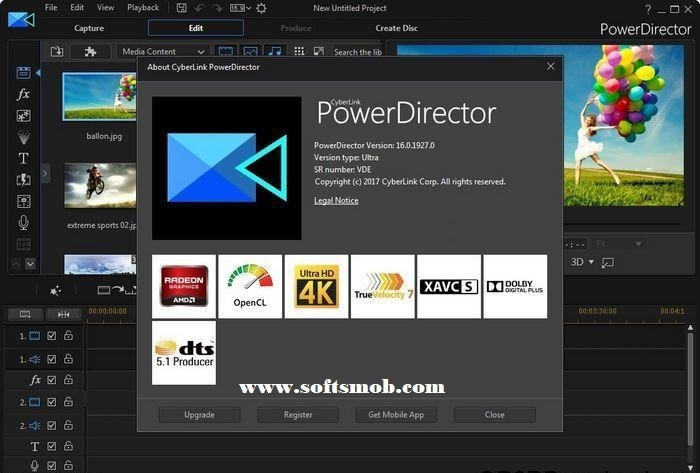Show audio files with music note filter
Image resolution: width=700 pixels, height=473 pixels.
(274, 52)
